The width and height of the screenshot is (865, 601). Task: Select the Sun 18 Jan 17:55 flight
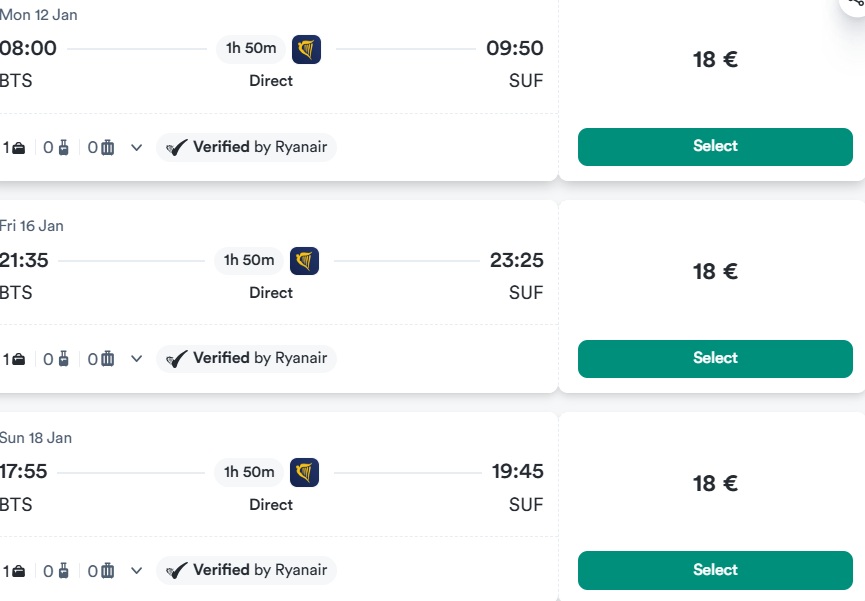click(x=715, y=570)
